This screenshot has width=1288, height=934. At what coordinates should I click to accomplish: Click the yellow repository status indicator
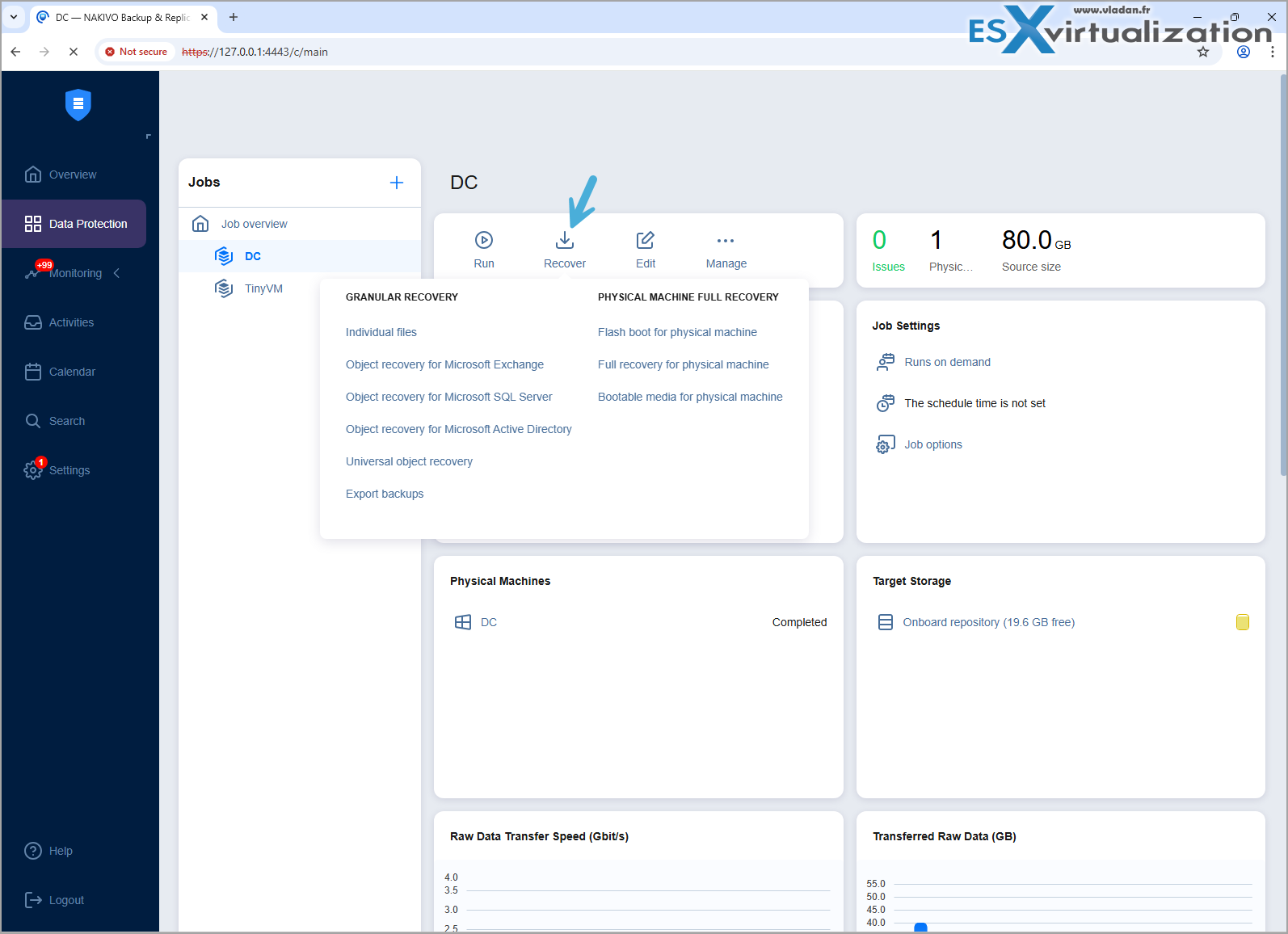[1243, 622]
